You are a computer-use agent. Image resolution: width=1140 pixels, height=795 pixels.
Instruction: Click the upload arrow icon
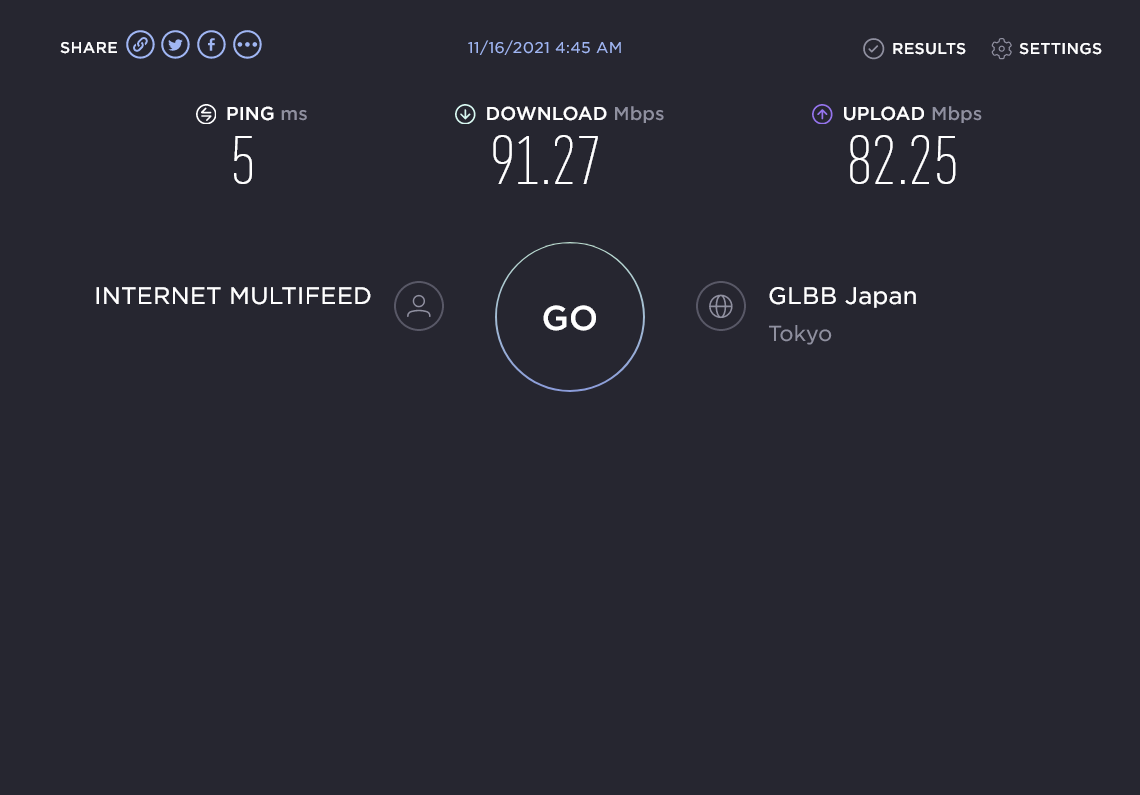[x=822, y=114]
